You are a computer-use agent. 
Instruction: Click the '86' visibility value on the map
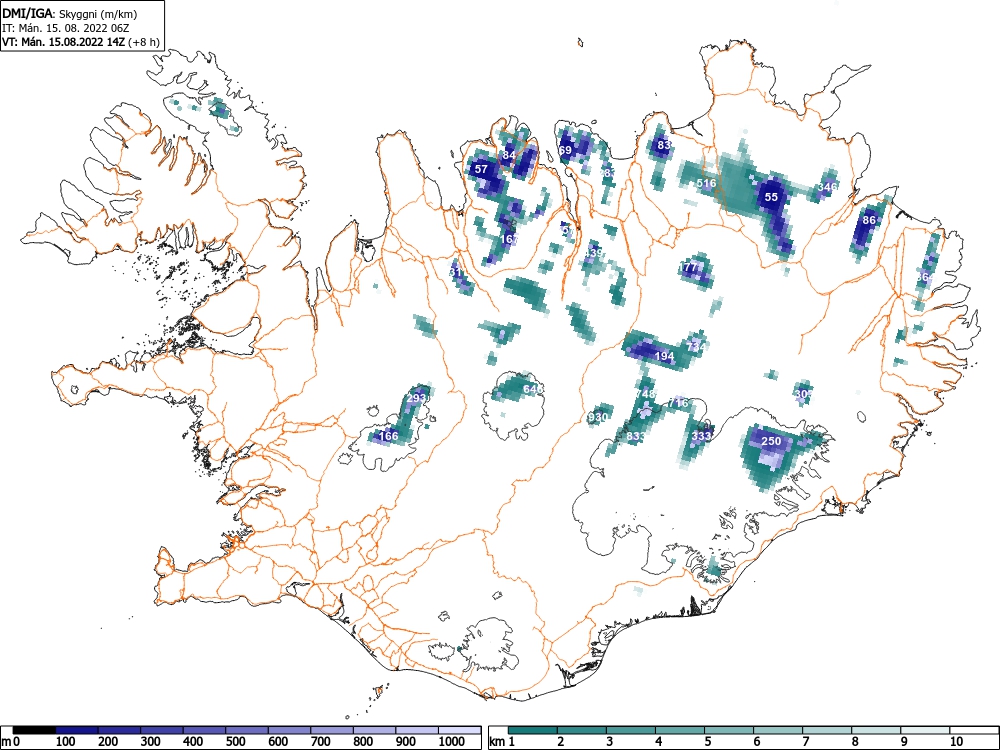click(x=869, y=220)
